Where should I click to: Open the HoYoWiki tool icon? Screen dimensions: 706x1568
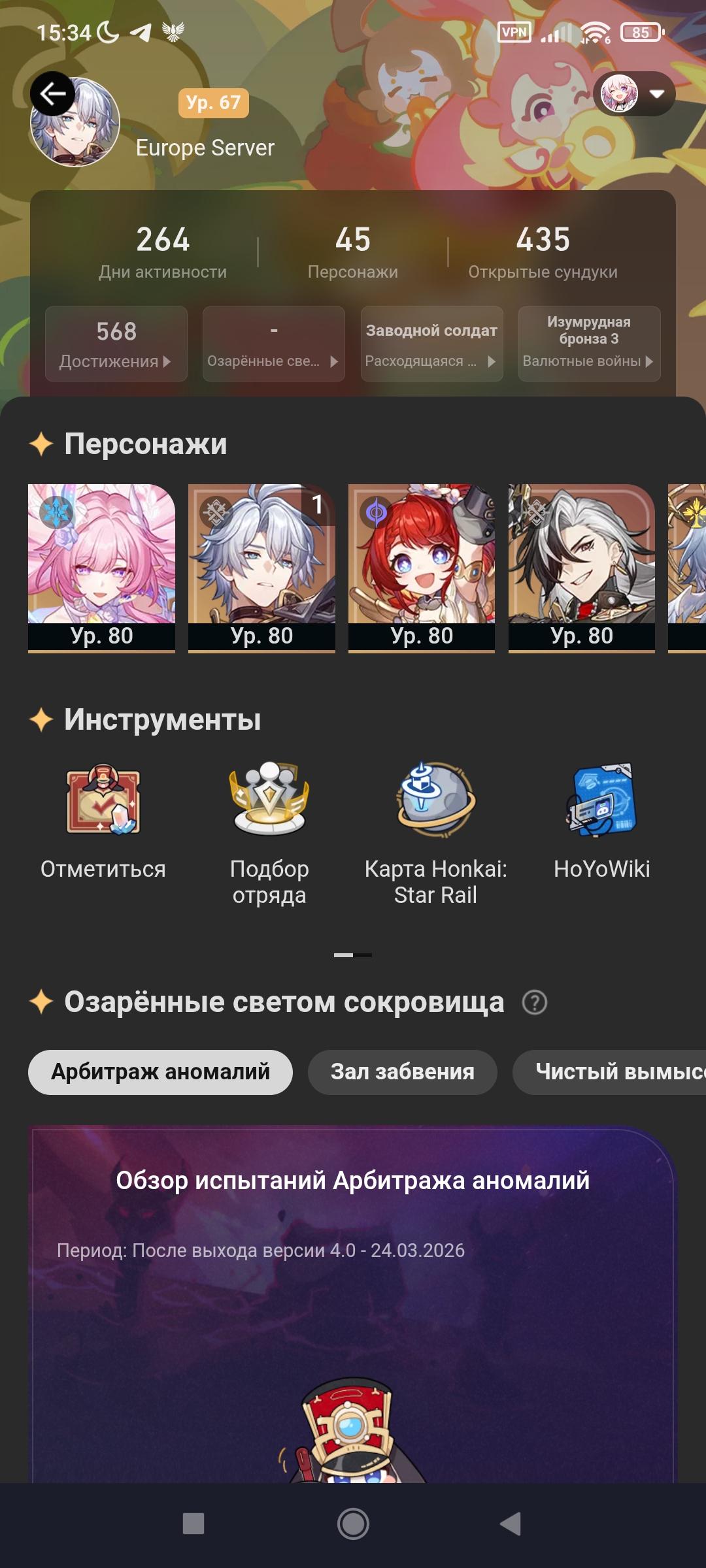602,799
